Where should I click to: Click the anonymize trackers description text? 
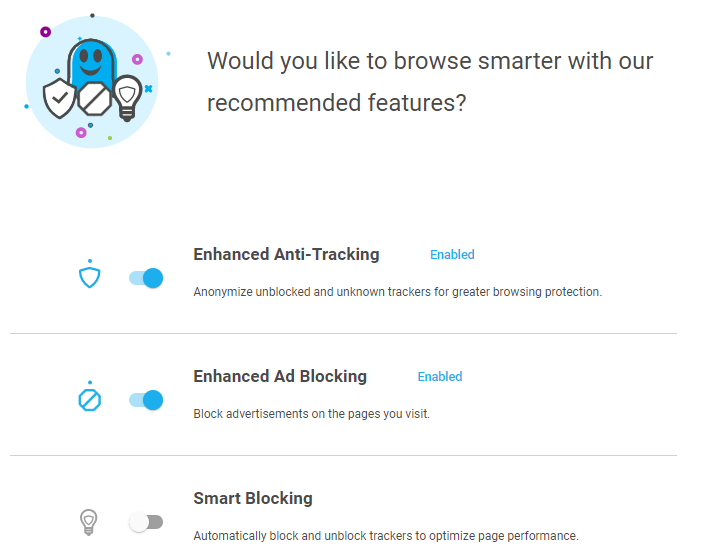pyautogui.click(x=397, y=292)
